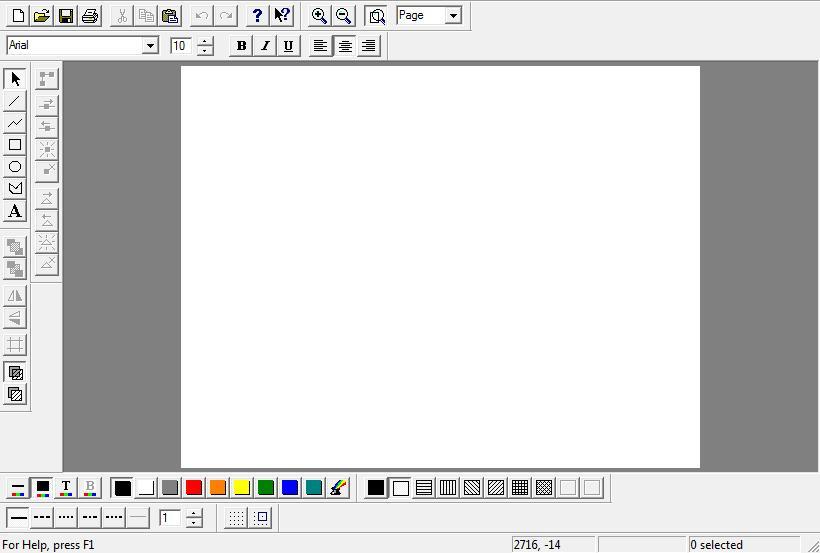
Task: Toggle Underline formatting
Action: [x=288, y=46]
